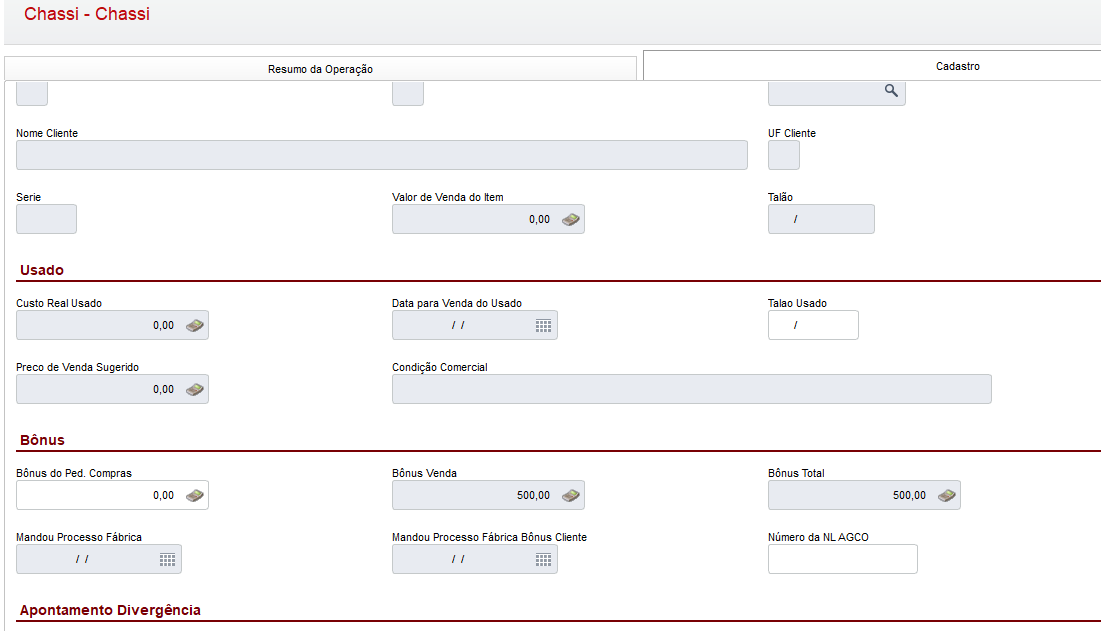This screenshot has width=1101, height=631.
Task: Click the magnifier search icon above UF Cliente
Action: [x=891, y=91]
